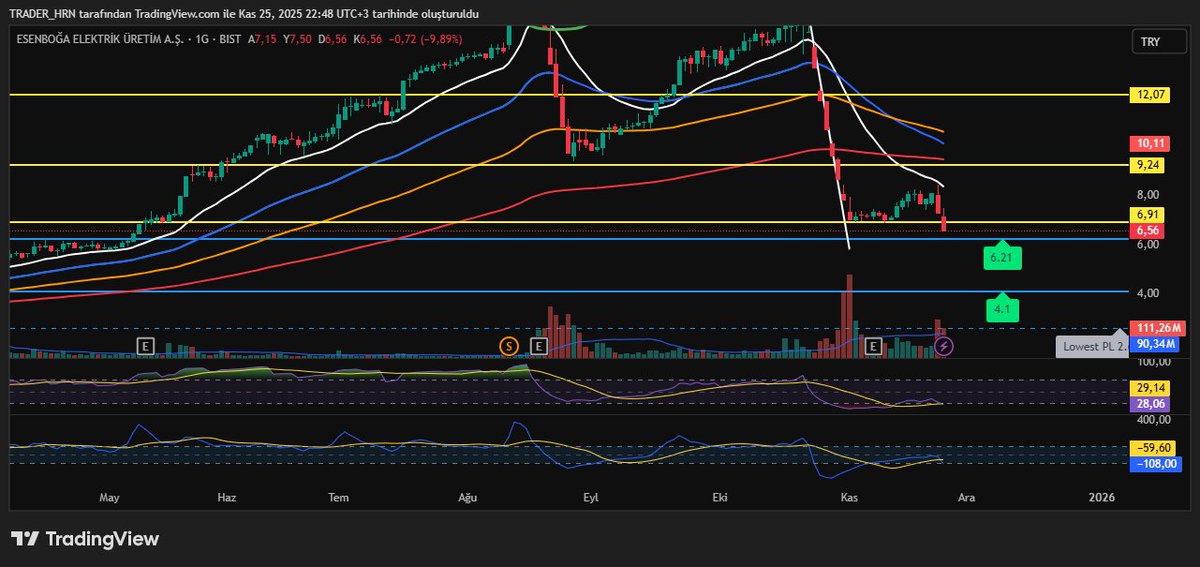Click the Tem label on time axis
The height and width of the screenshot is (567, 1200).
pos(340,496)
